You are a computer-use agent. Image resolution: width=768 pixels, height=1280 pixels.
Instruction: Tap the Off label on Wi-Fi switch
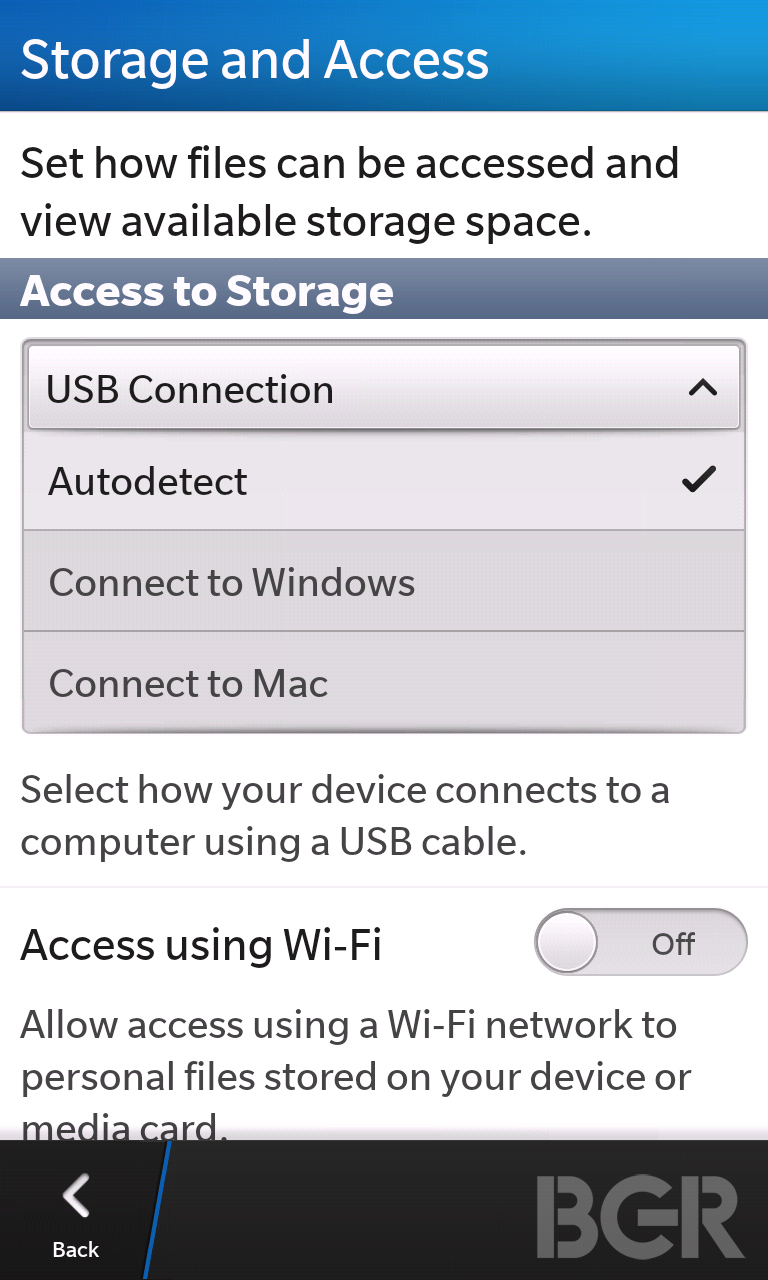673,943
